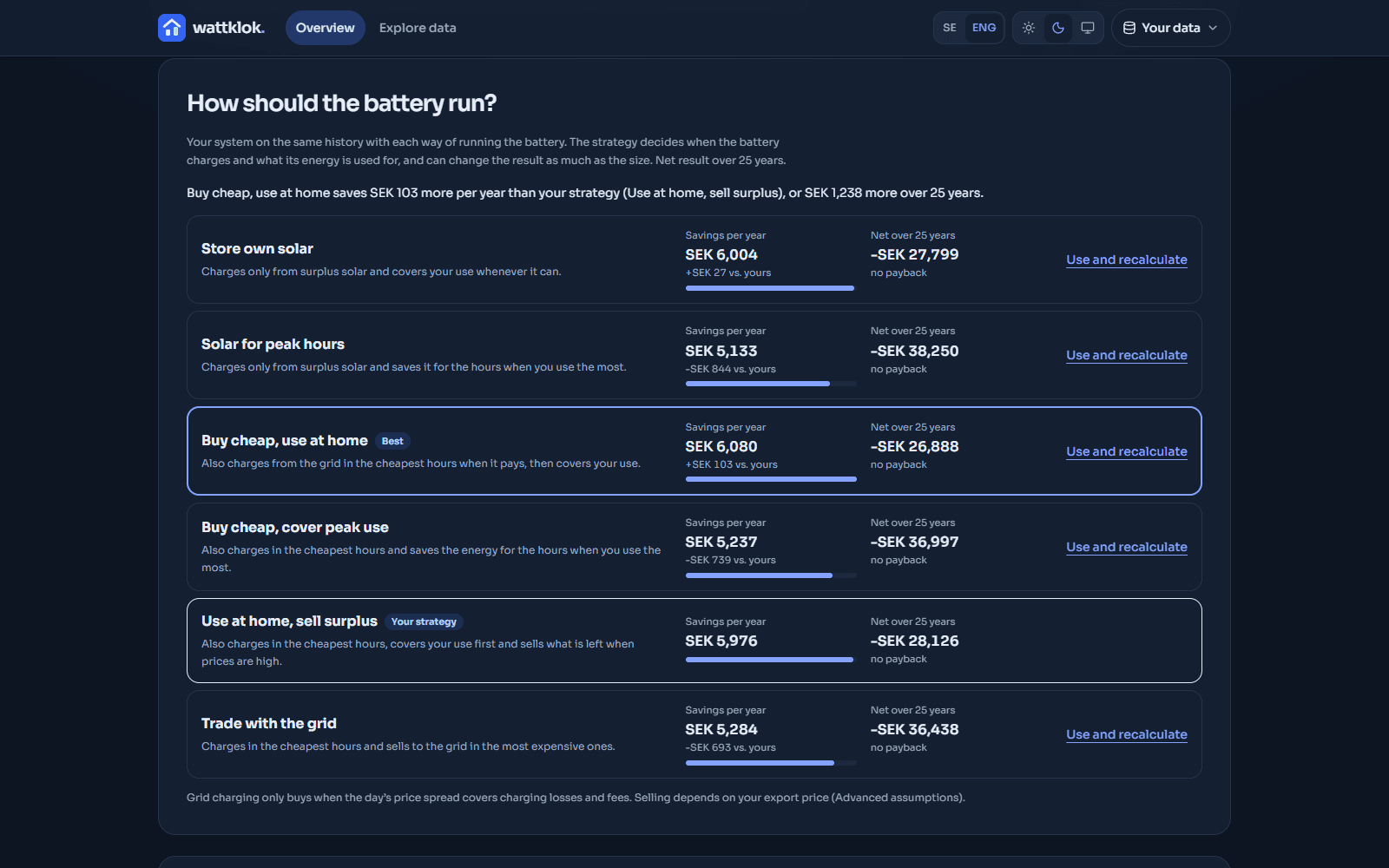The width and height of the screenshot is (1389, 868).
Task: Switch language to SE
Action: tap(950, 28)
